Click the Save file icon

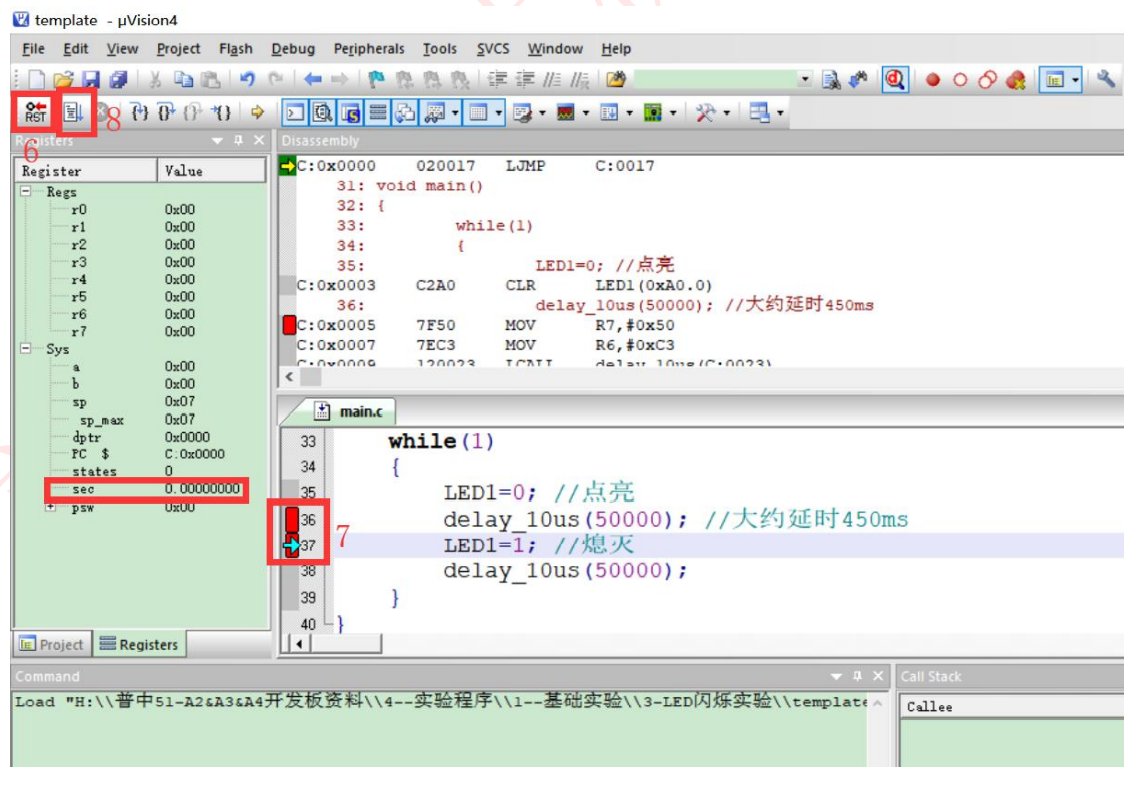click(91, 80)
